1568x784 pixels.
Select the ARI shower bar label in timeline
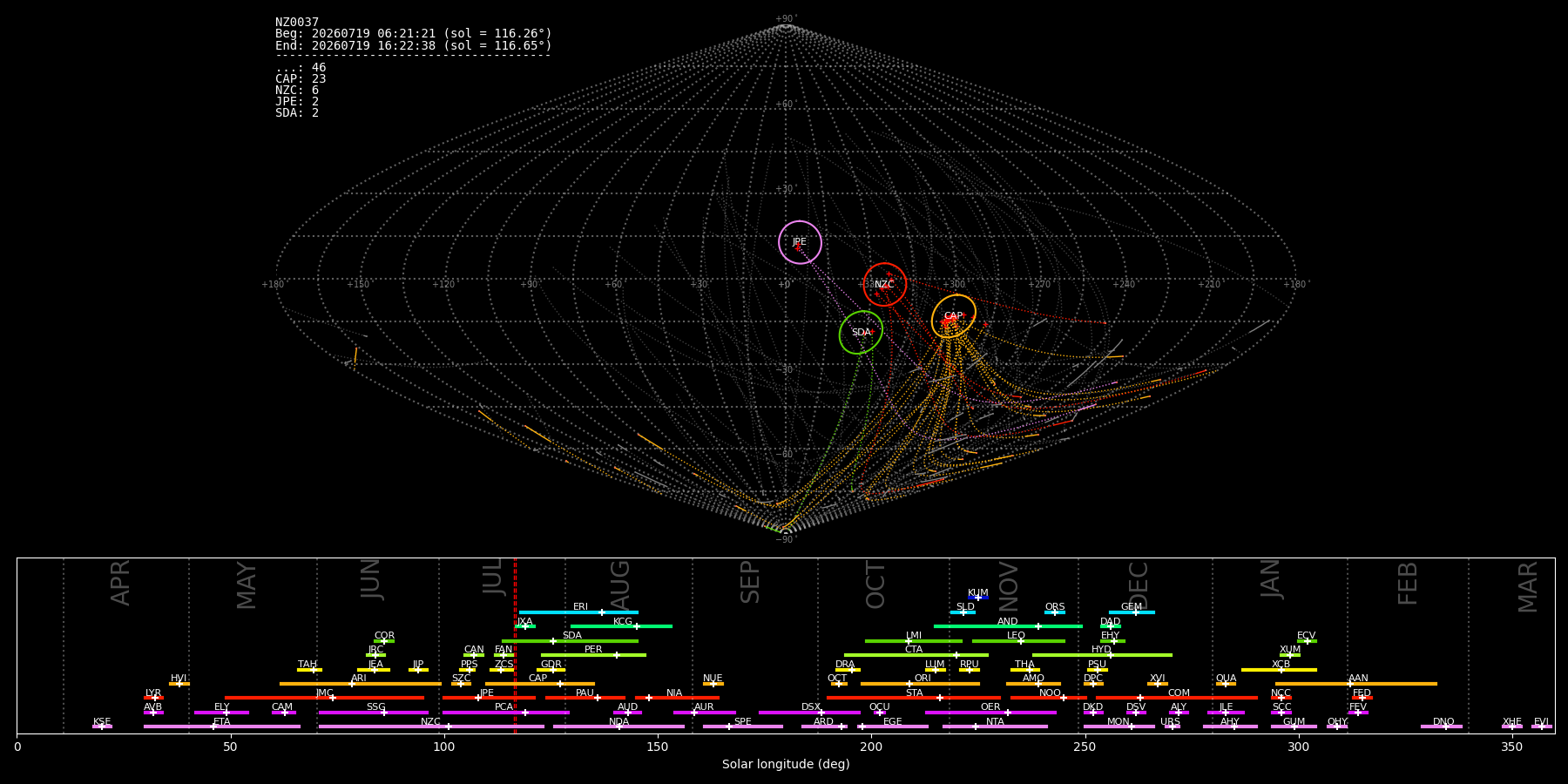point(358,679)
